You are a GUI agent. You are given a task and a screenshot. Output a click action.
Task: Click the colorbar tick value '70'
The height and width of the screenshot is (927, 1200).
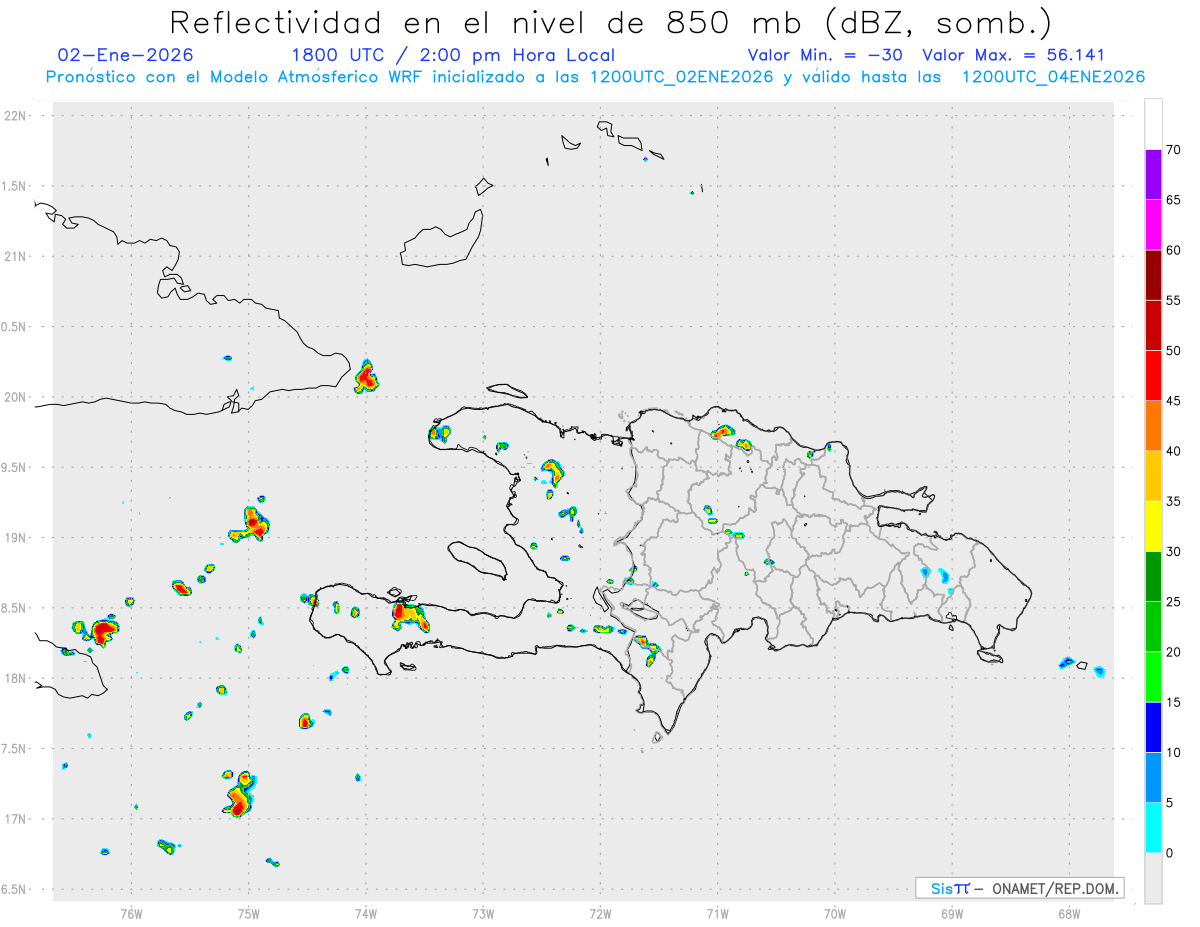tap(1174, 150)
